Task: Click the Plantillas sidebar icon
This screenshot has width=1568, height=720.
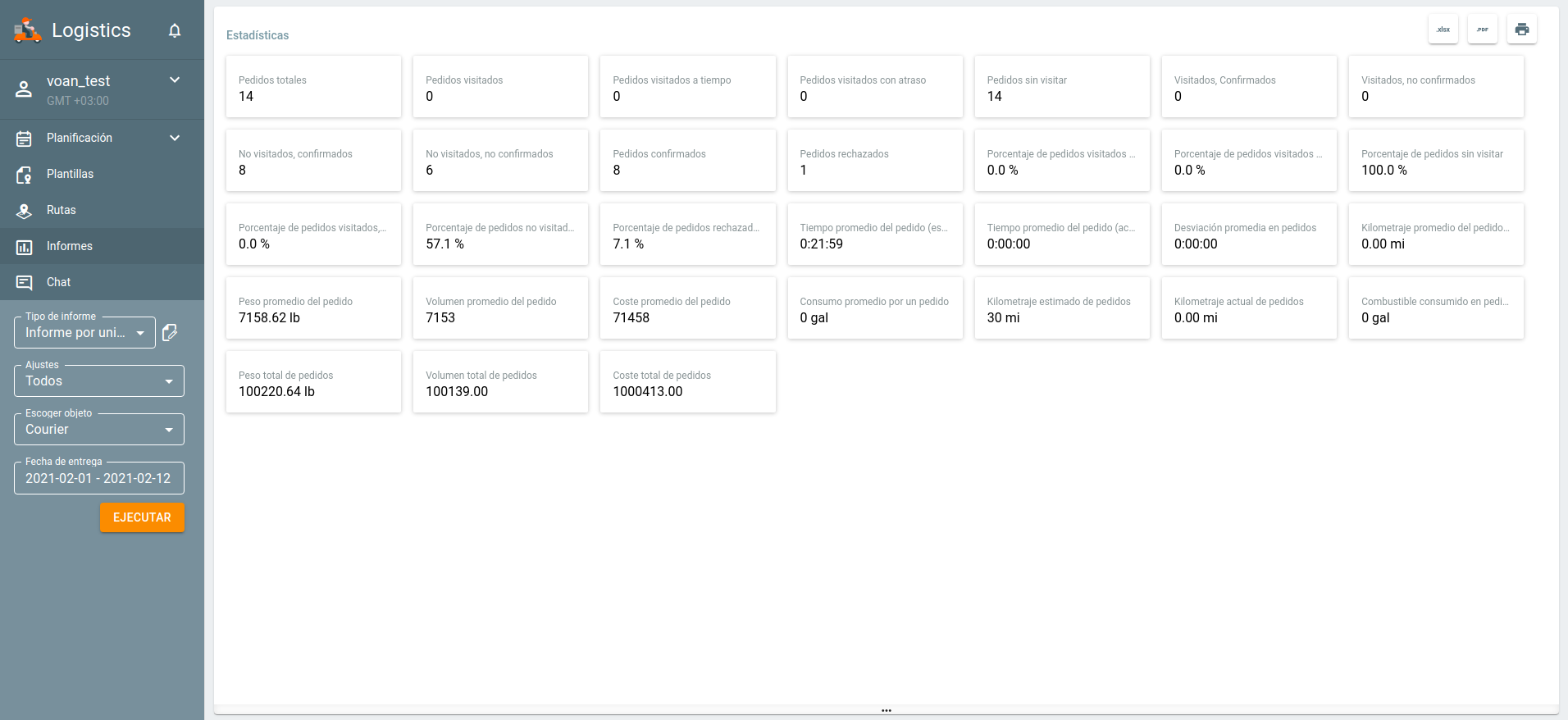Action: click(25, 174)
